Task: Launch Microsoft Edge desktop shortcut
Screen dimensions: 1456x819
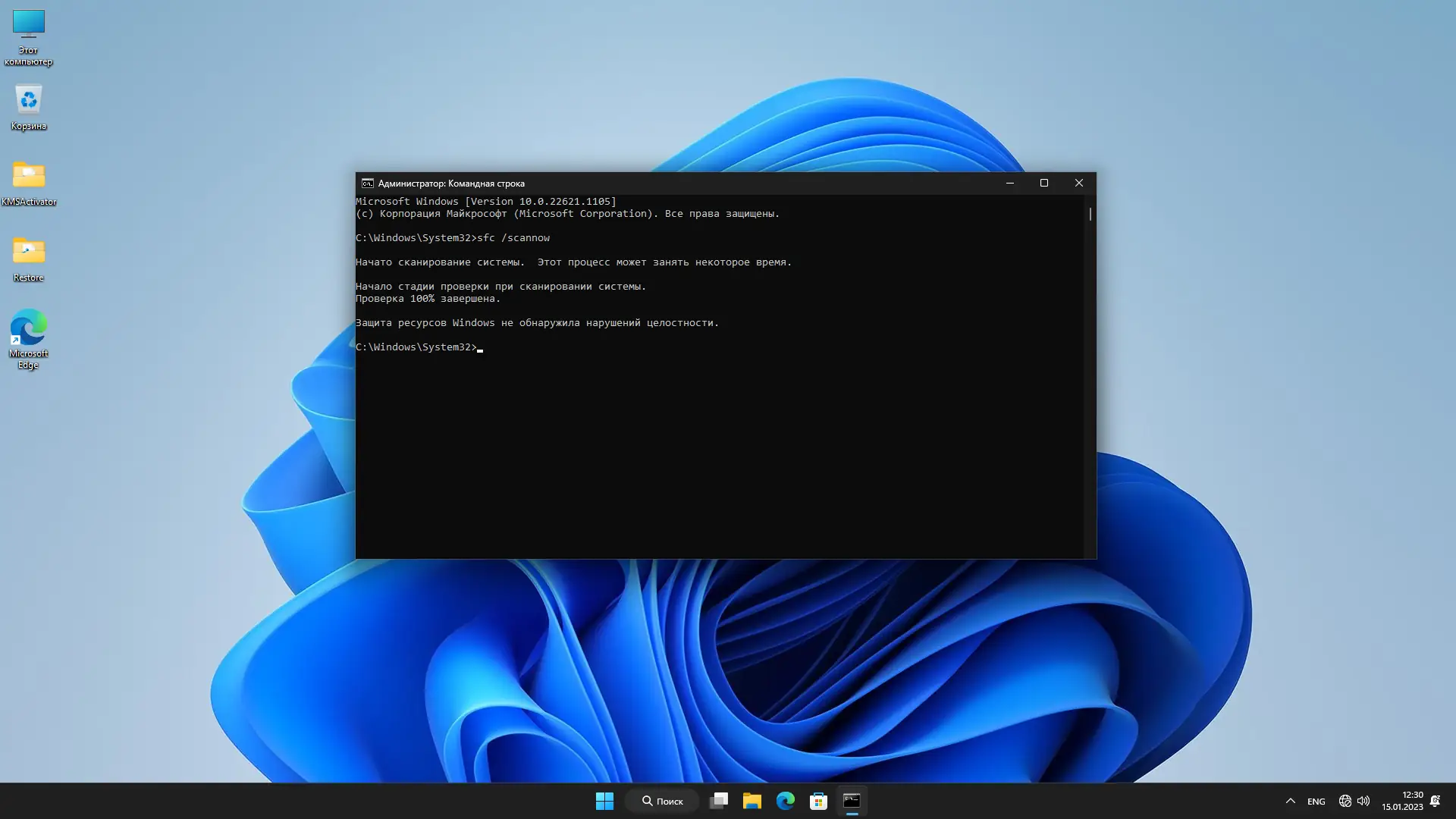Action: click(x=28, y=330)
